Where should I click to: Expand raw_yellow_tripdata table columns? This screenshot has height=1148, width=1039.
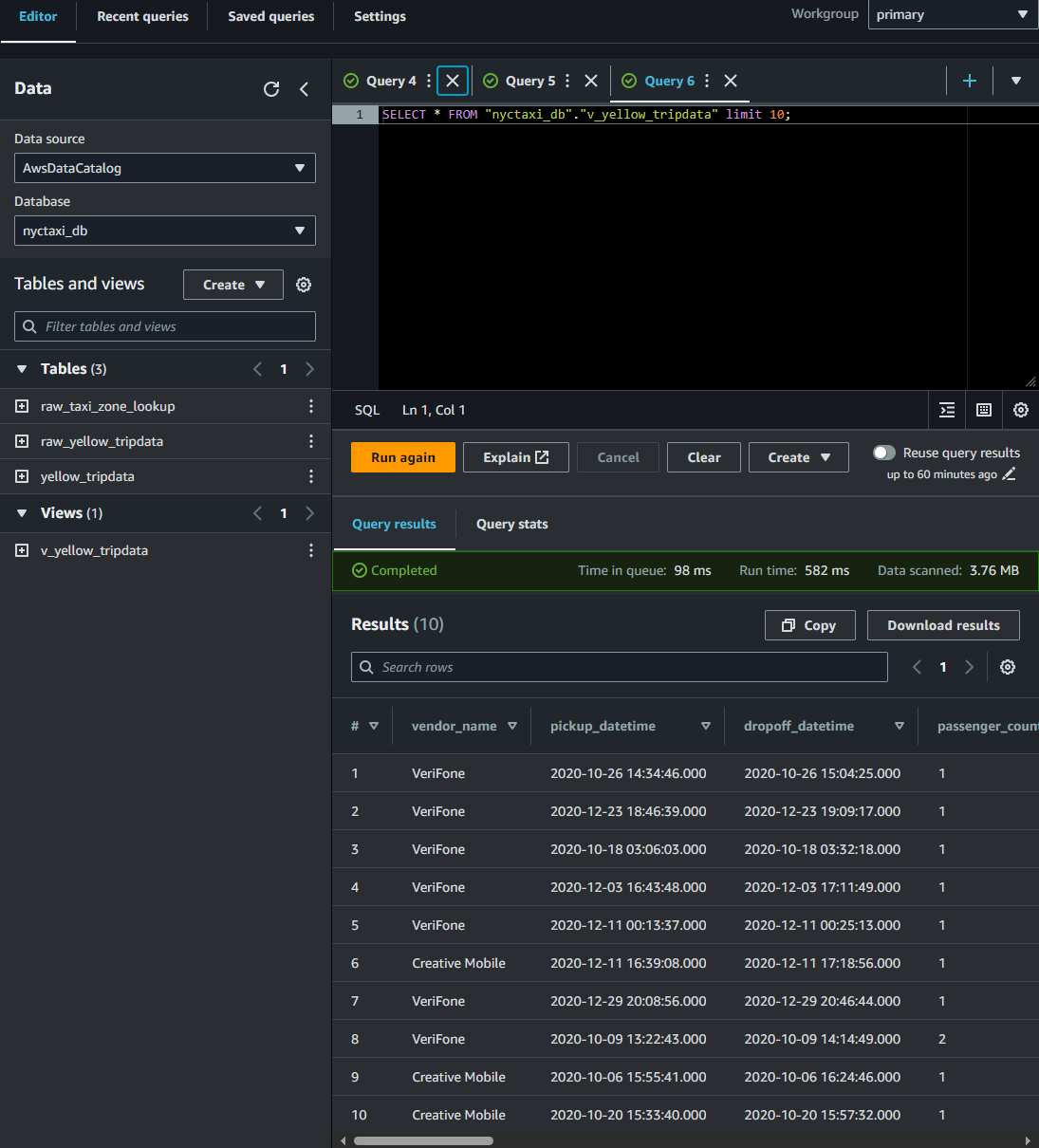[22, 441]
